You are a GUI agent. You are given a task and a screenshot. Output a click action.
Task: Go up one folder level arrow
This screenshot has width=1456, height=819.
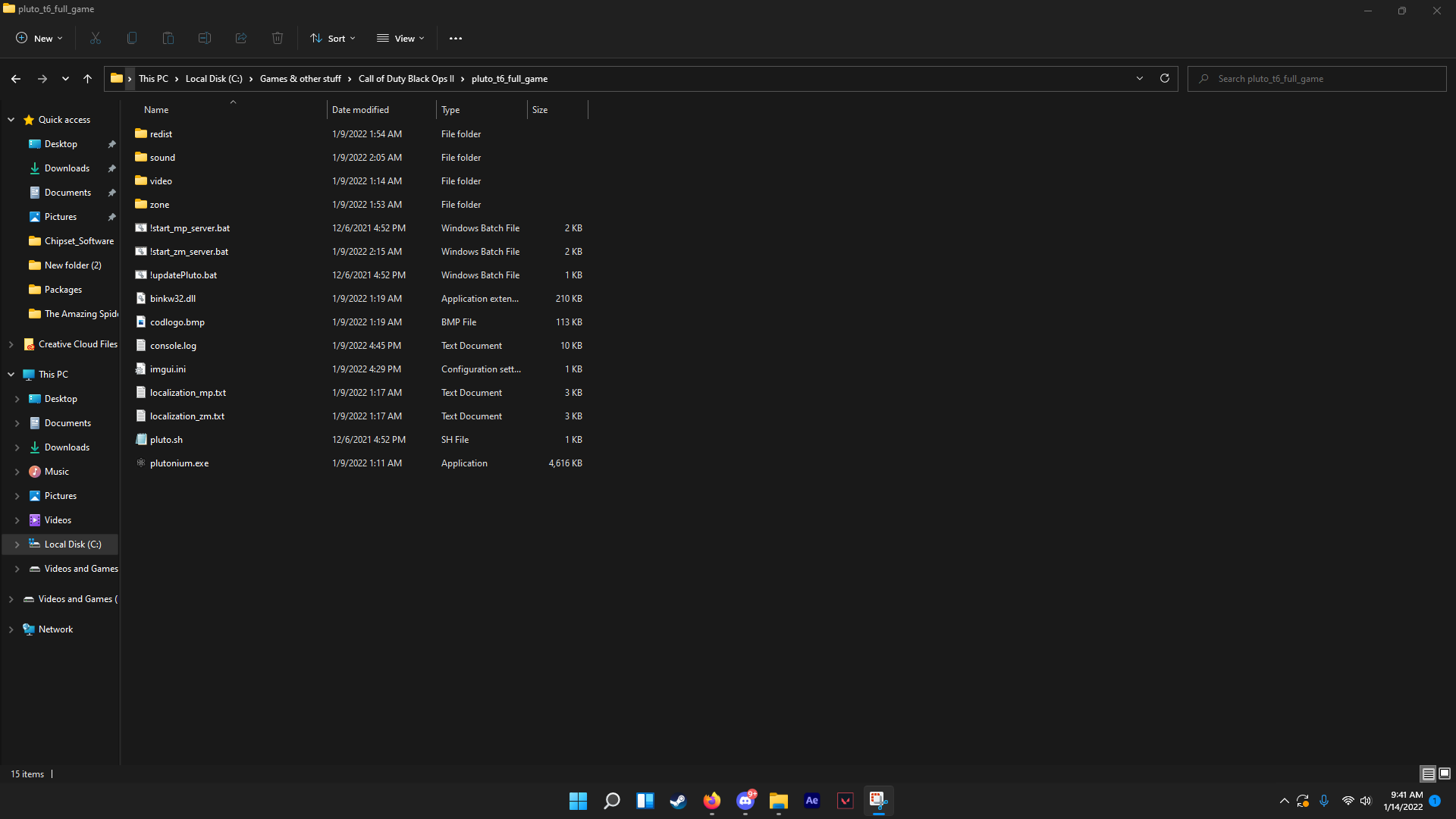88,79
